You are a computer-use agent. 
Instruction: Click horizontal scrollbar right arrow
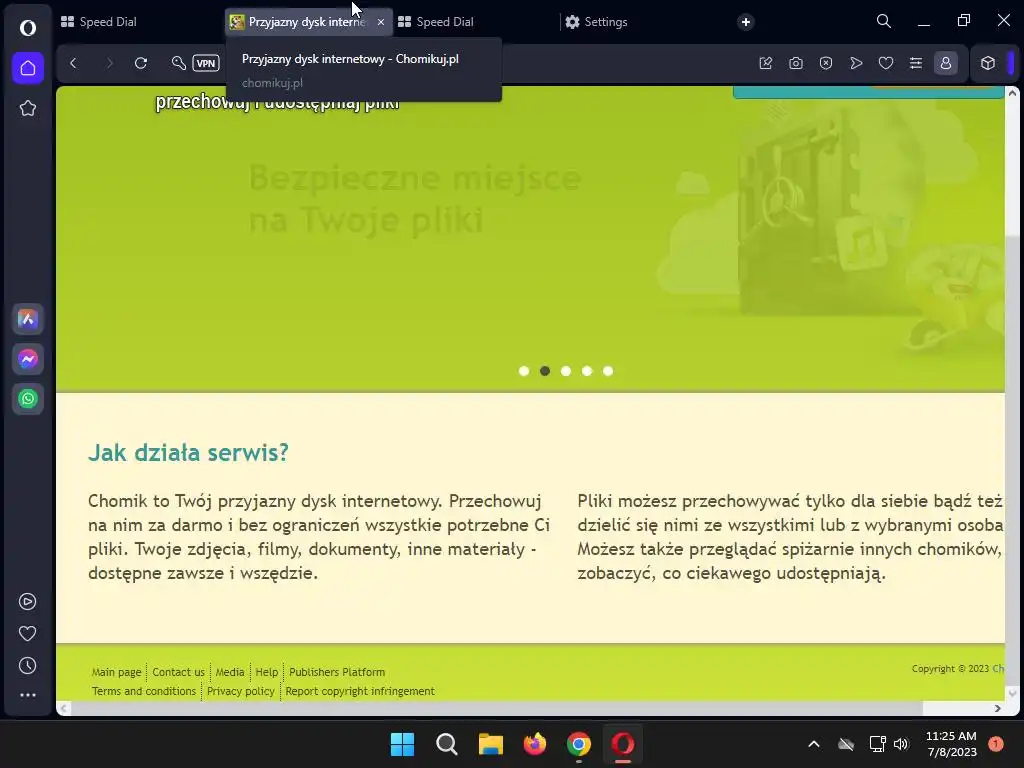click(997, 709)
